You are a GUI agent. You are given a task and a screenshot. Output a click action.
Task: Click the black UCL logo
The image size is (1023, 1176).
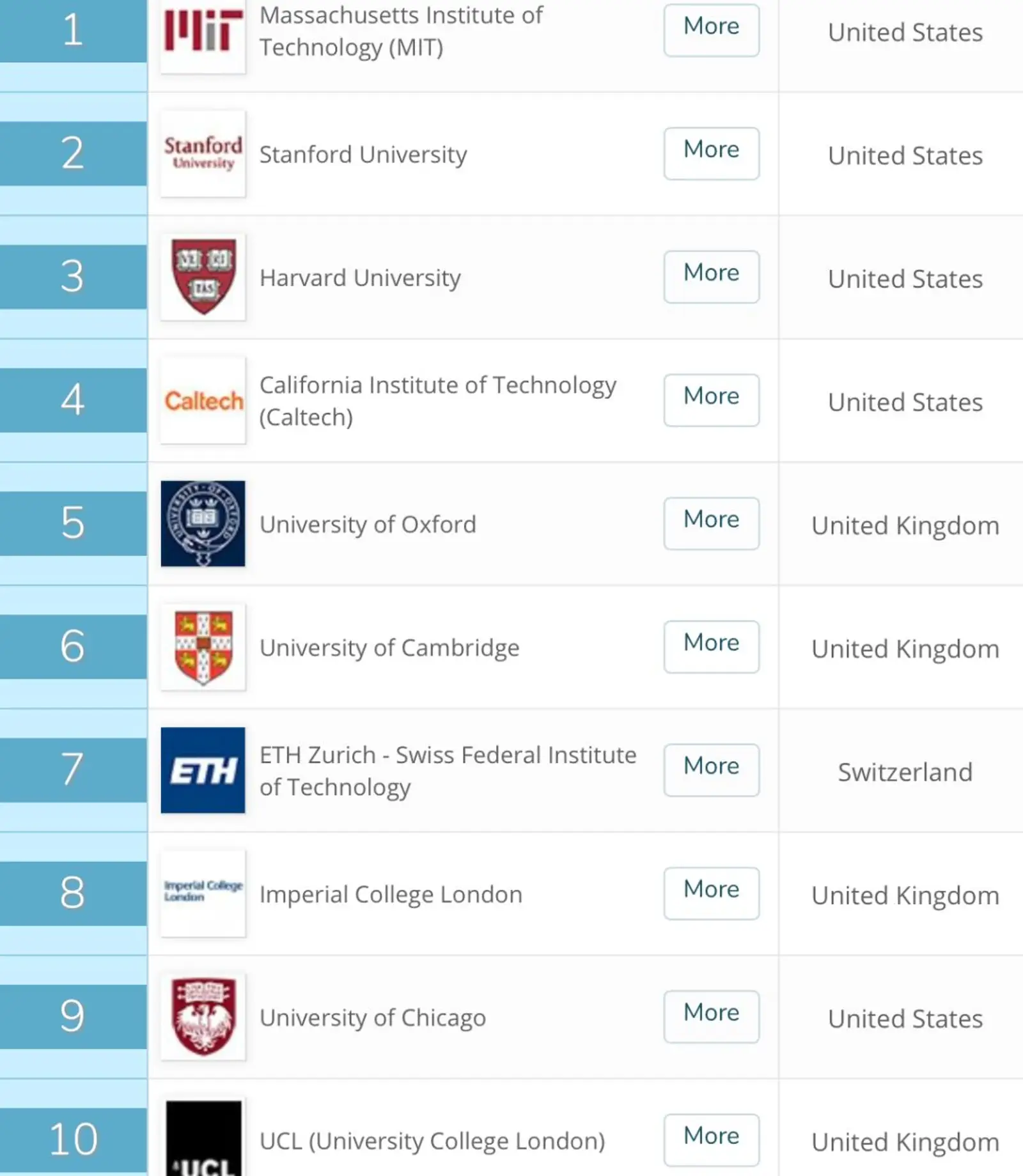coord(203,1138)
